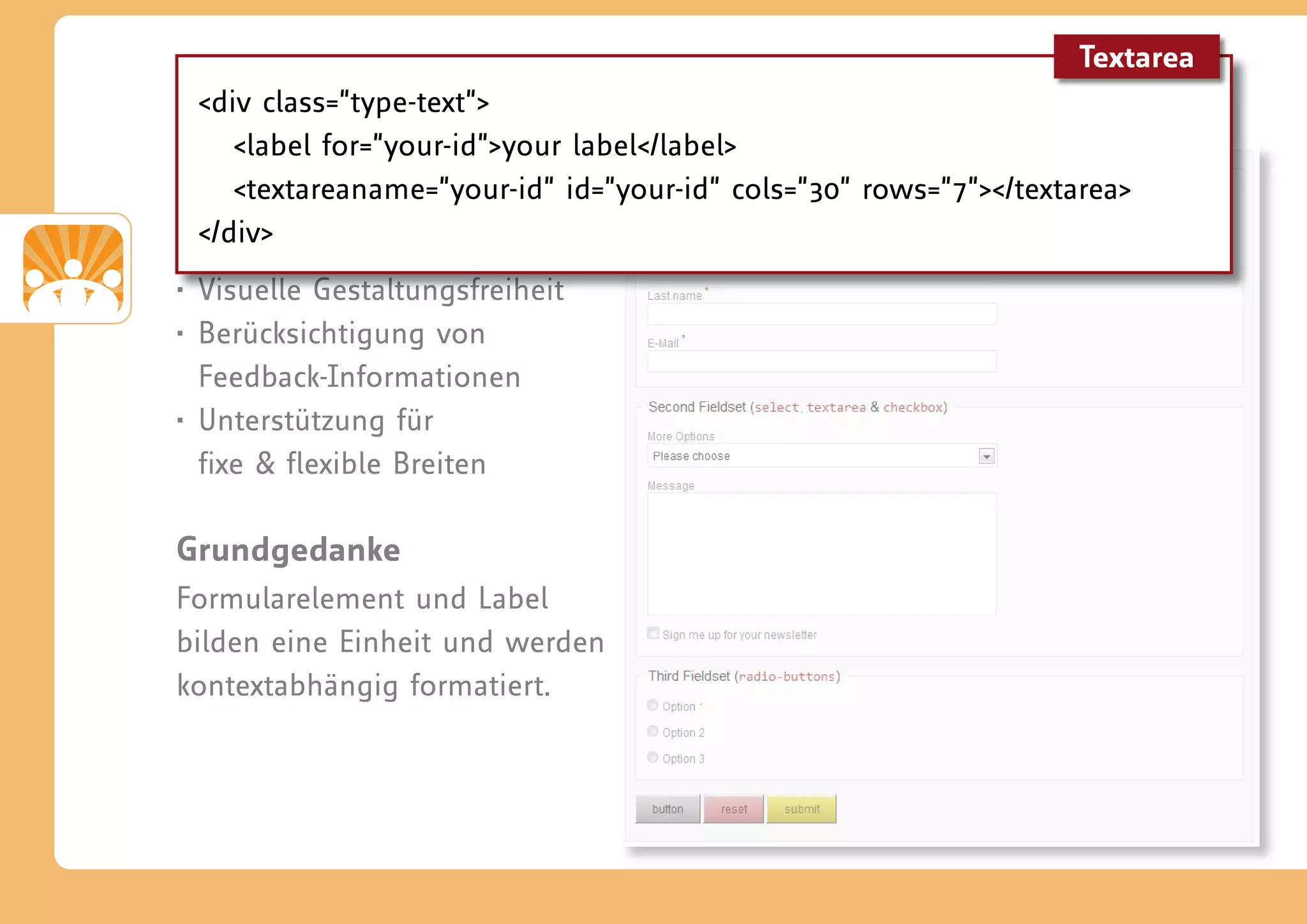The width and height of the screenshot is (1307, 924).
Task: Click the Textarea title tag
Action: (1136, 57)
